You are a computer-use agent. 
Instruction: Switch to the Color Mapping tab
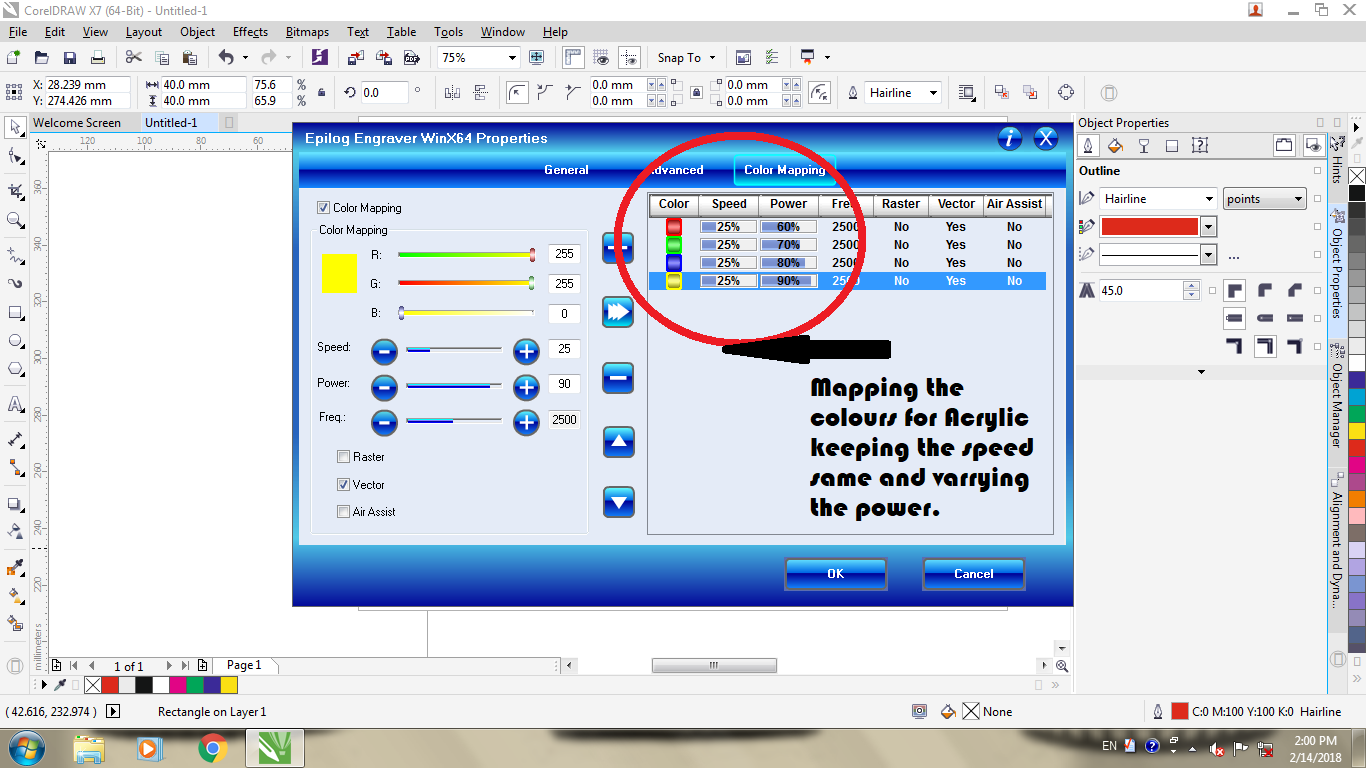[x=785, y=170]
